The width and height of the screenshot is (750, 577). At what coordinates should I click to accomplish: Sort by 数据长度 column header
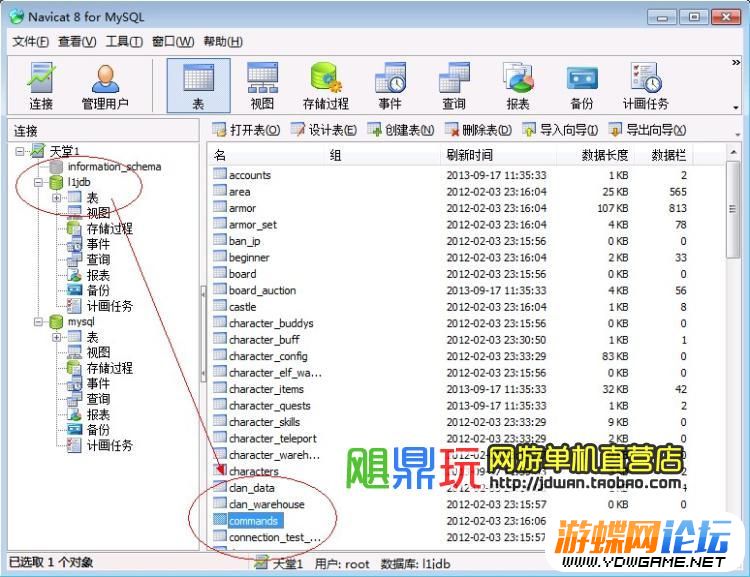[x=595, y=155]
